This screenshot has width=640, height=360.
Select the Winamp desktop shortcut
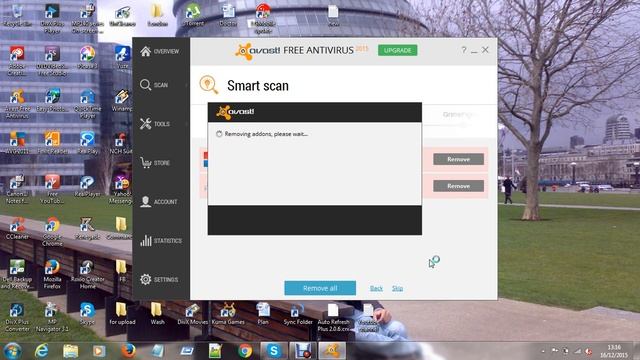pos(122,101)
